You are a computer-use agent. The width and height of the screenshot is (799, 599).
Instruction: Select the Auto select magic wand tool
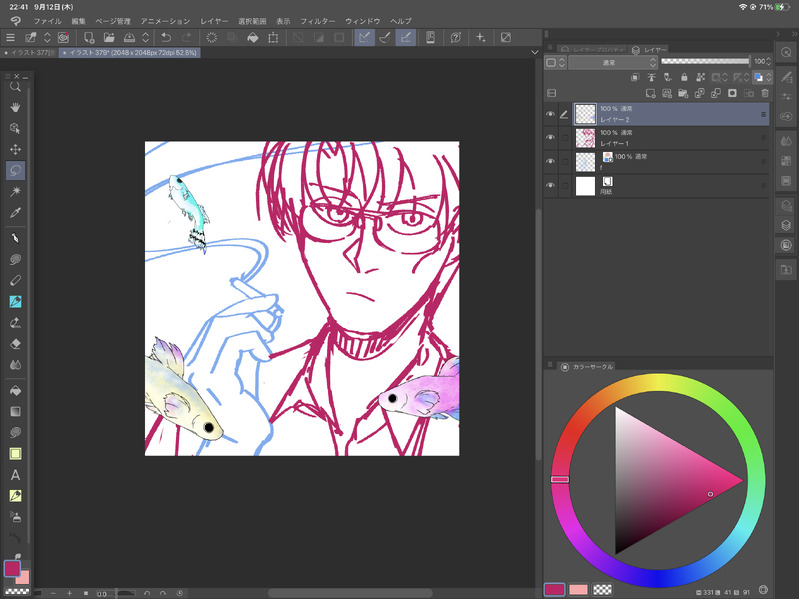click(15, 192)
